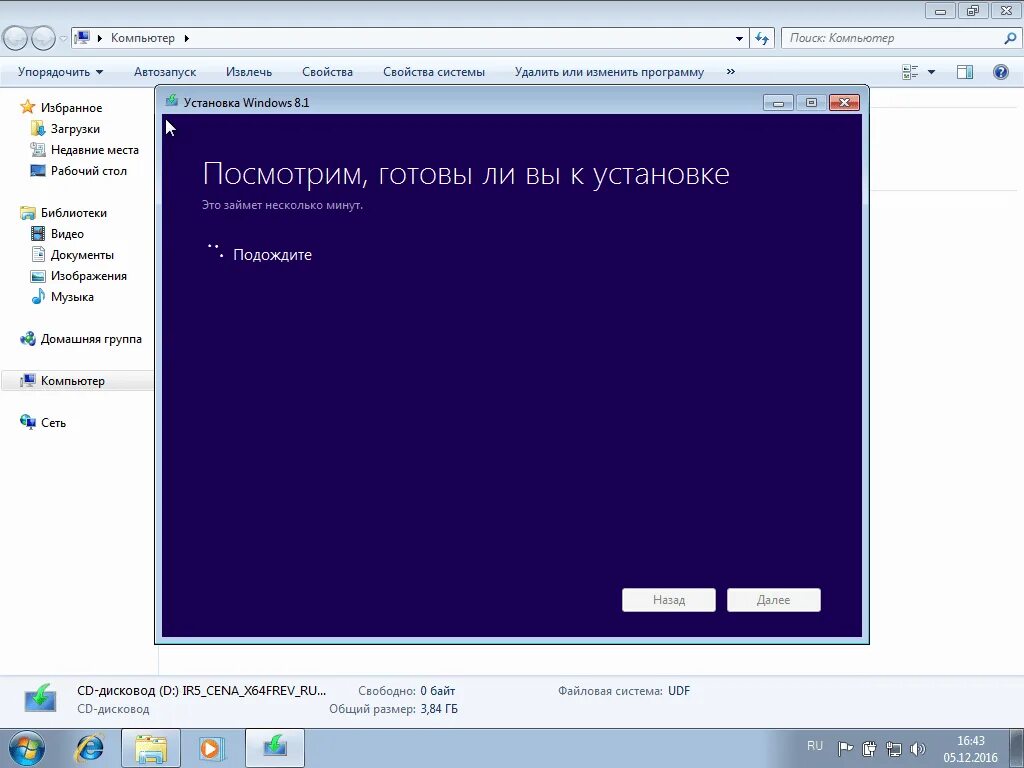
Task: Open Explorer help icon
Action: point(1000,72)
